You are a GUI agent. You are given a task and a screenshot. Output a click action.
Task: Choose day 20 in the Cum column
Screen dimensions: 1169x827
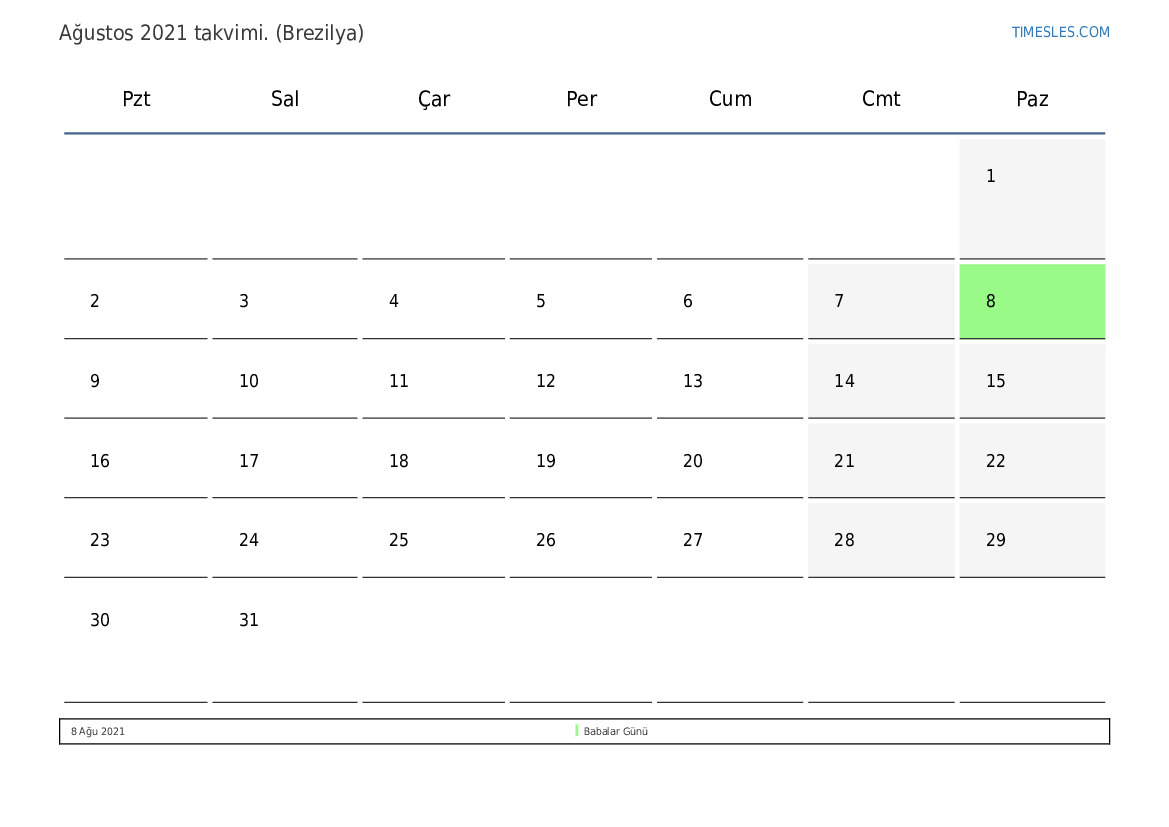click(730, 460)
